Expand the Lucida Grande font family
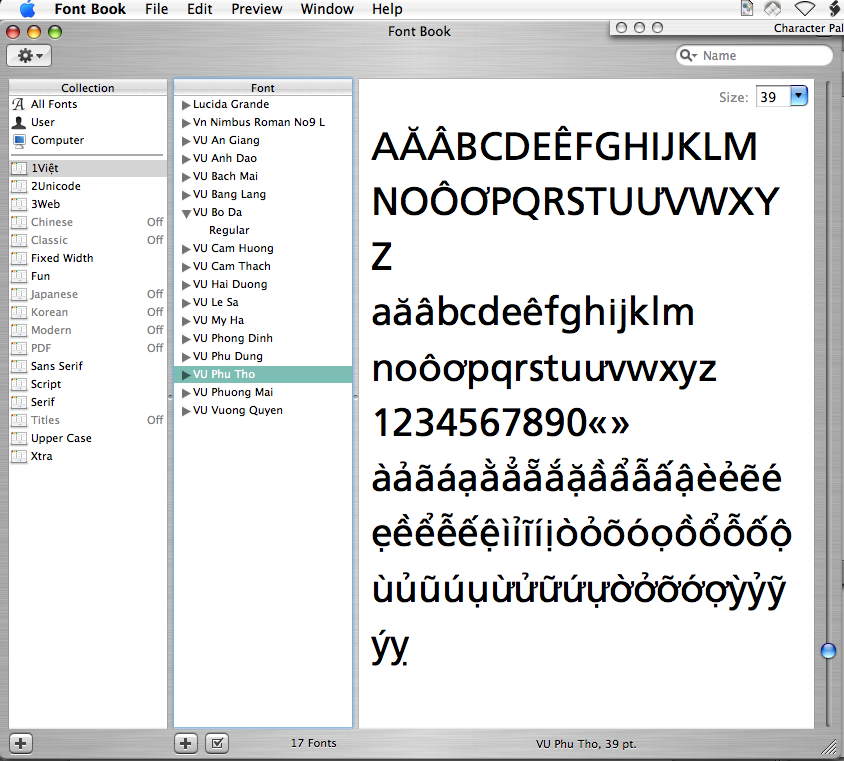The height and width of the screenshot is (761, 844). point(186,105)
